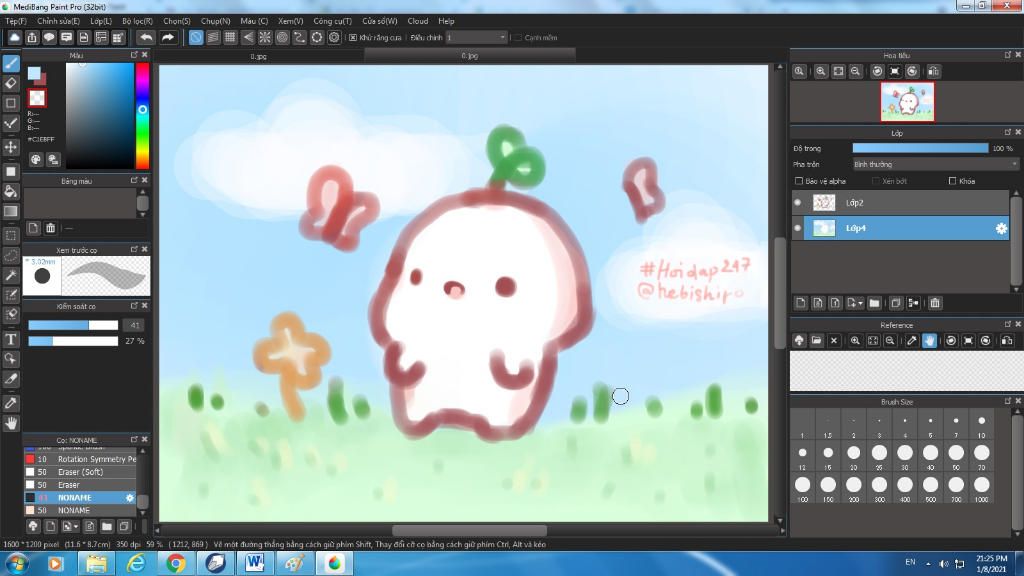This screenshot has width=1024, height=576.
Task: Turn snap off with the blue snap icon
Action: click(x=196, y=37)
